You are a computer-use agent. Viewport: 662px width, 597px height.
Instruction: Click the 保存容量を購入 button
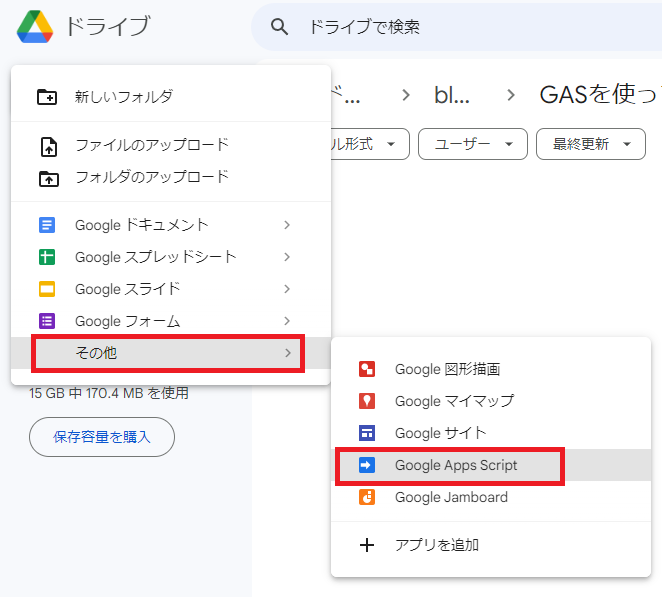[x=102, y=437]
